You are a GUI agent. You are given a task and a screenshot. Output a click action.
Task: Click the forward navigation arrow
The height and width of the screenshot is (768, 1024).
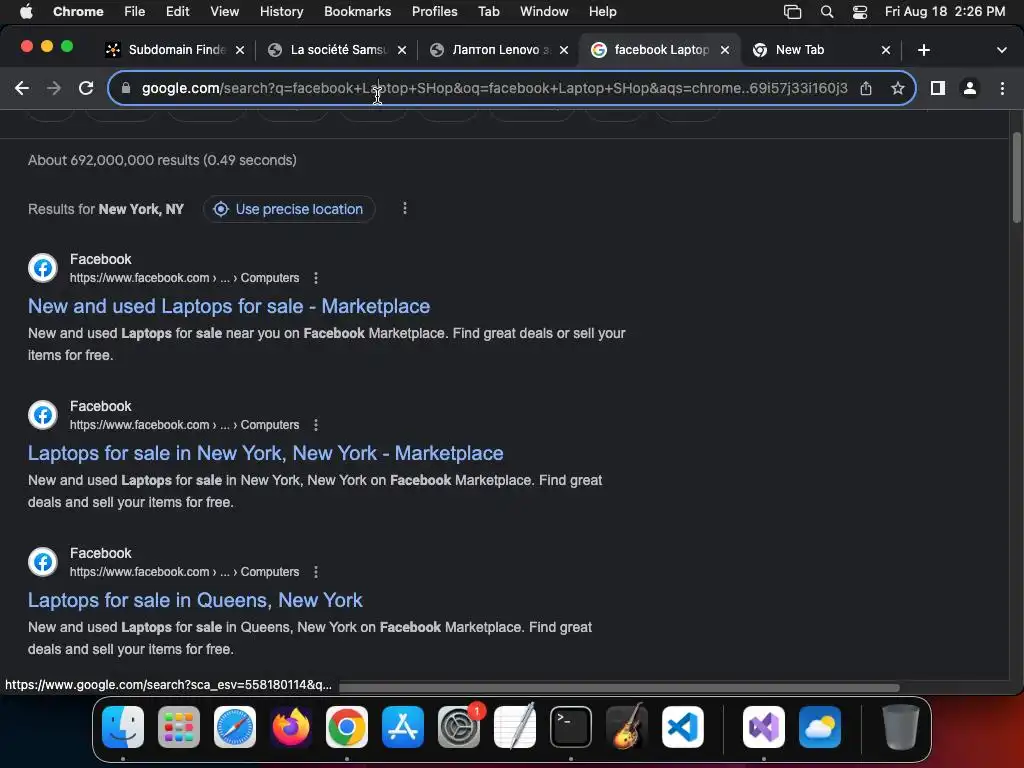click(54, 88)
